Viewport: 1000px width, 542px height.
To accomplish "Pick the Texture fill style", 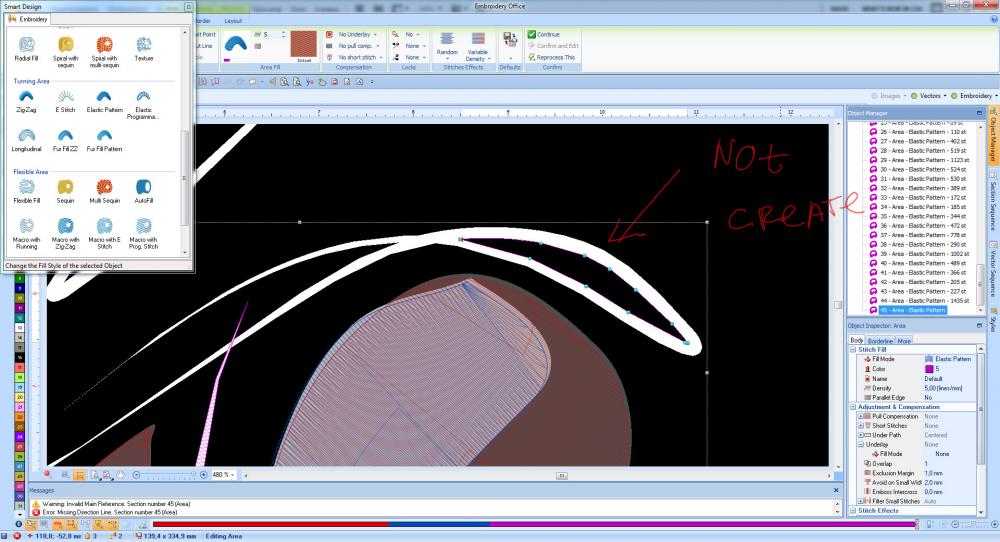I will coord(144,46).
